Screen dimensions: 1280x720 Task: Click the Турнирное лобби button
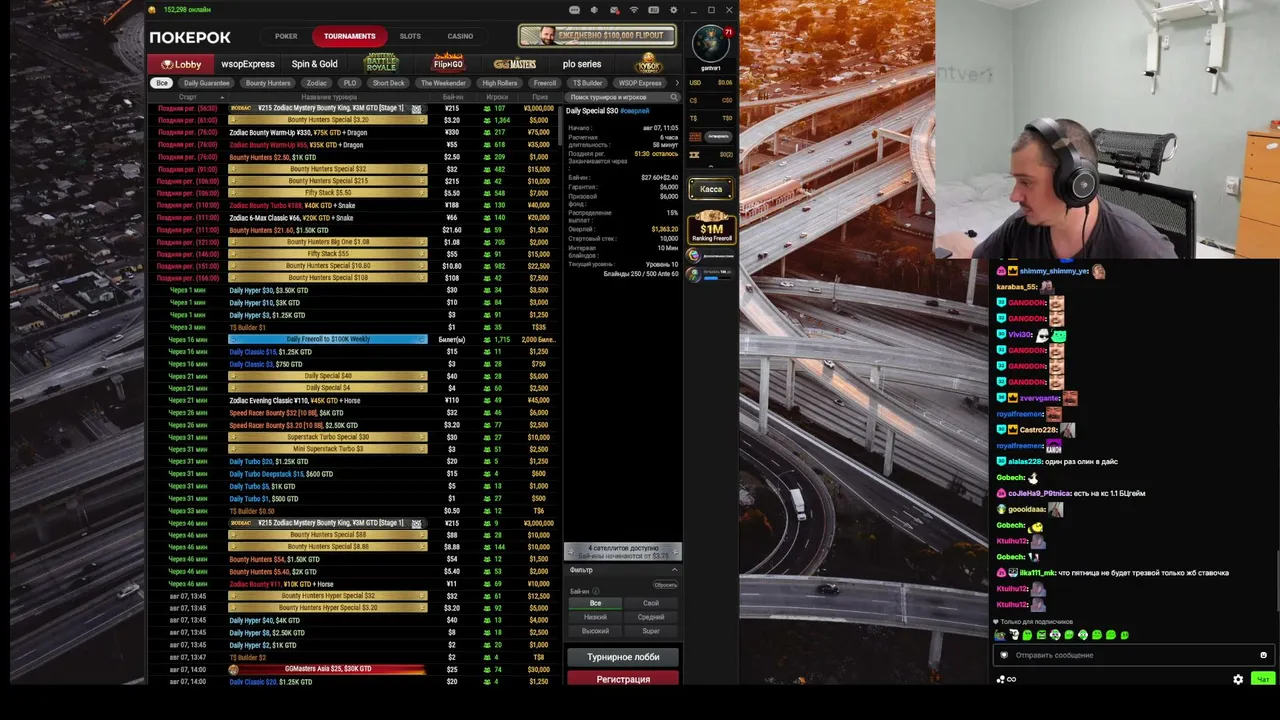[x=623, y=657]
